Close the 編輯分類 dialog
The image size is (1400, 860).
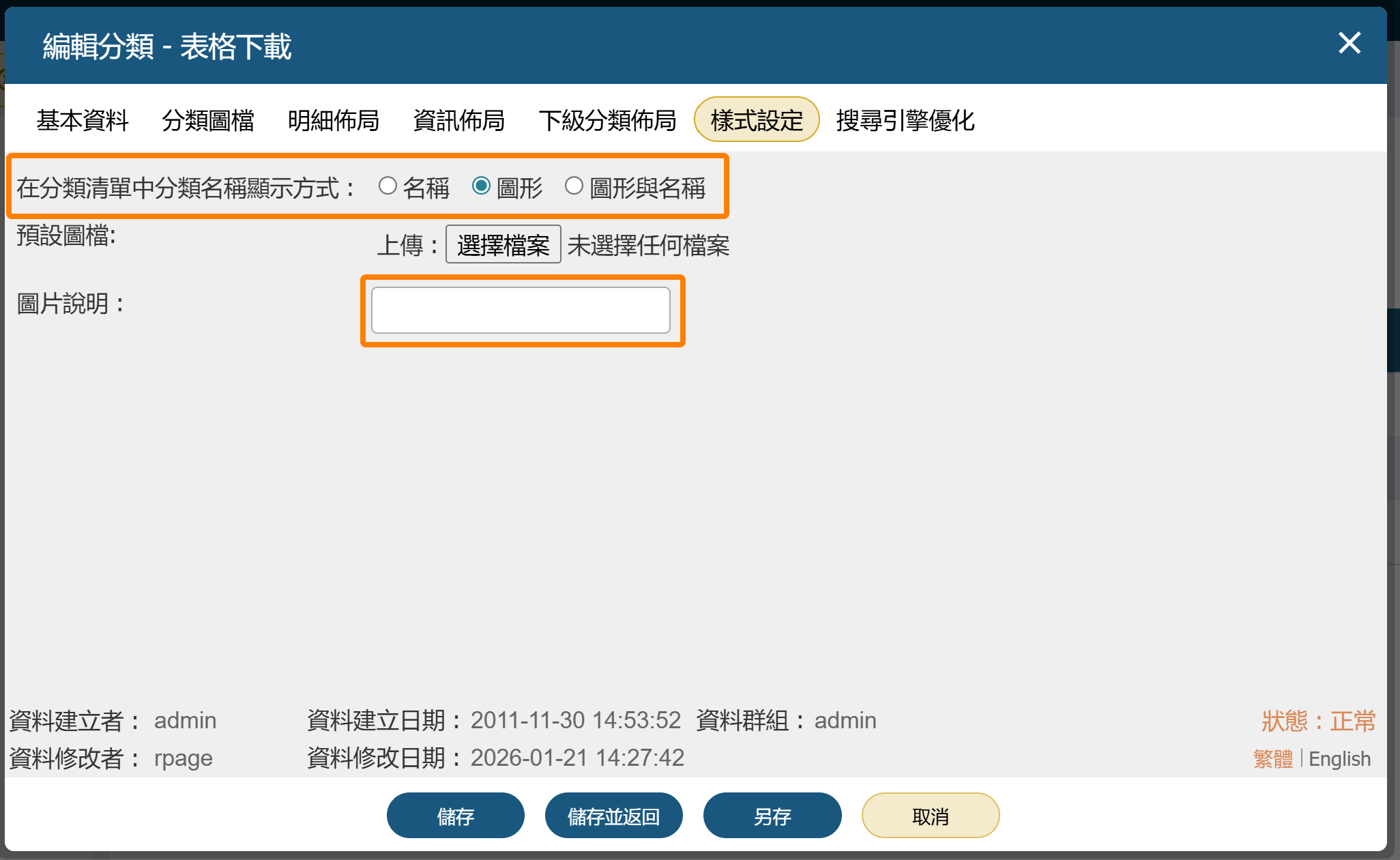pos(1349,43)
